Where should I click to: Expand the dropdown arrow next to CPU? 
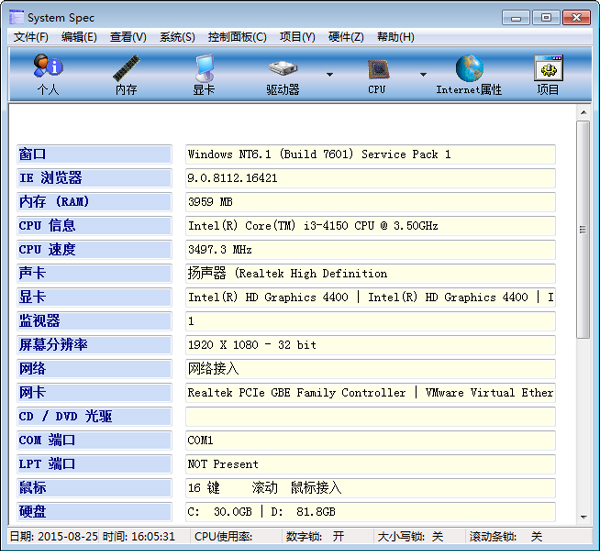423,75
